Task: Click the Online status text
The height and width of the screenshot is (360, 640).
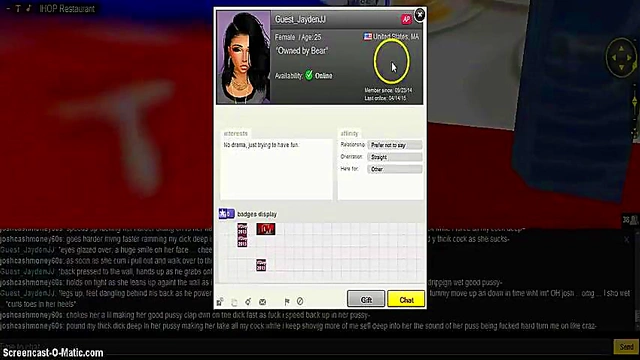Action: 324,76
